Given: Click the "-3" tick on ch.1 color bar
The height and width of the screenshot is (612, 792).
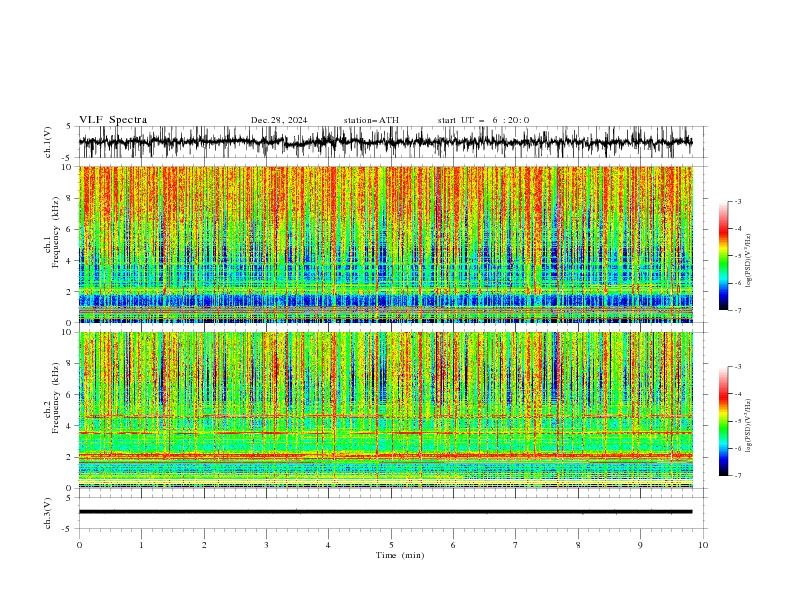Looking at the screenshot, I should [738, 202].
